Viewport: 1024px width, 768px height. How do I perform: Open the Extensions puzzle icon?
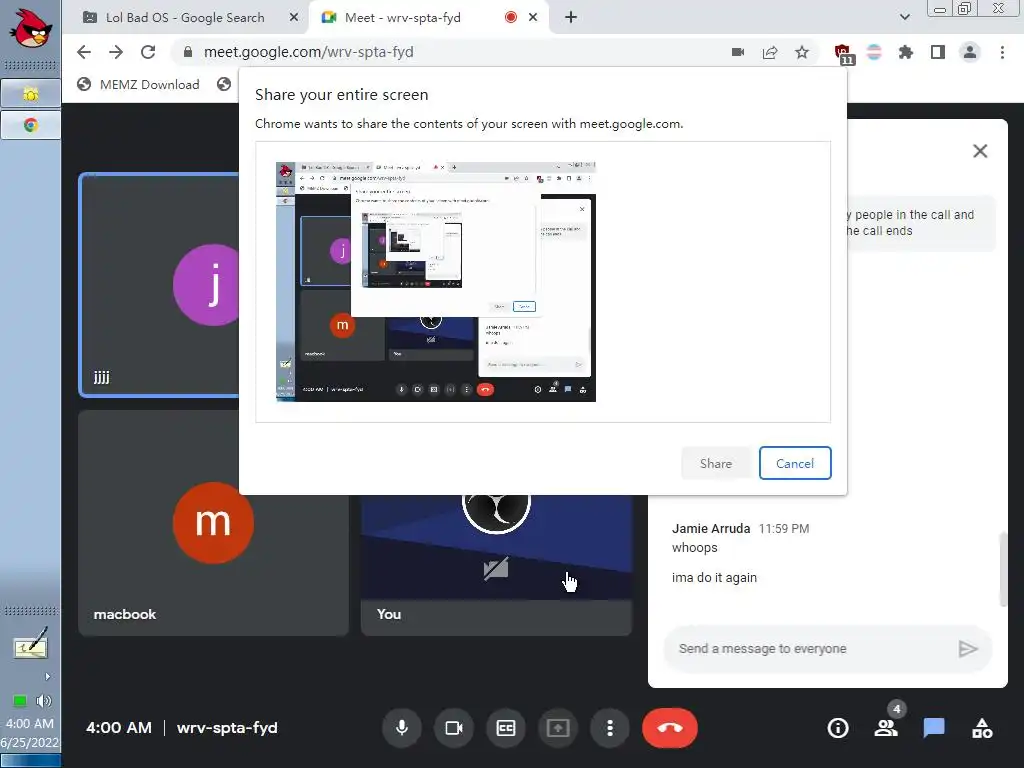click(906, 52)
